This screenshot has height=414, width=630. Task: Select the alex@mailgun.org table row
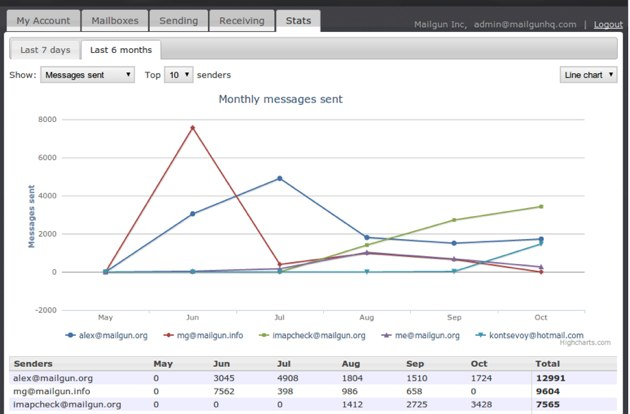tap(313, 378)
